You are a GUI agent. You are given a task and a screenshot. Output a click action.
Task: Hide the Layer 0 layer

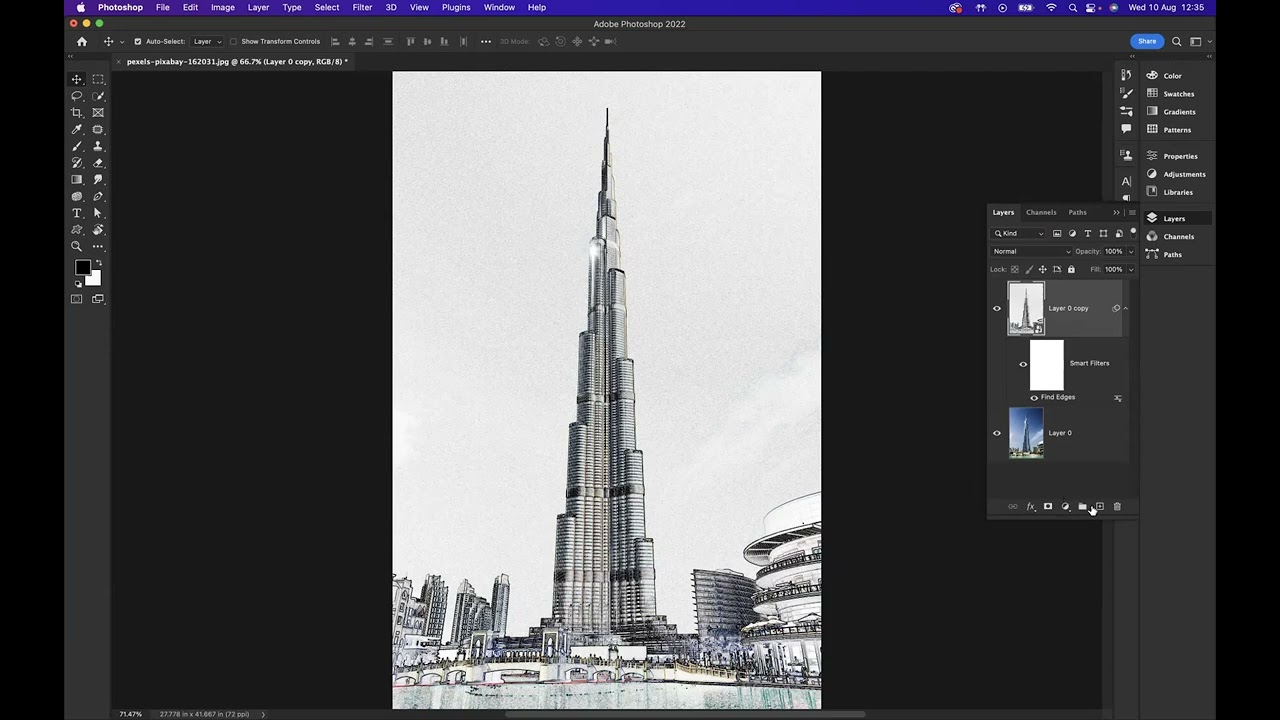[x=996, y=433]
